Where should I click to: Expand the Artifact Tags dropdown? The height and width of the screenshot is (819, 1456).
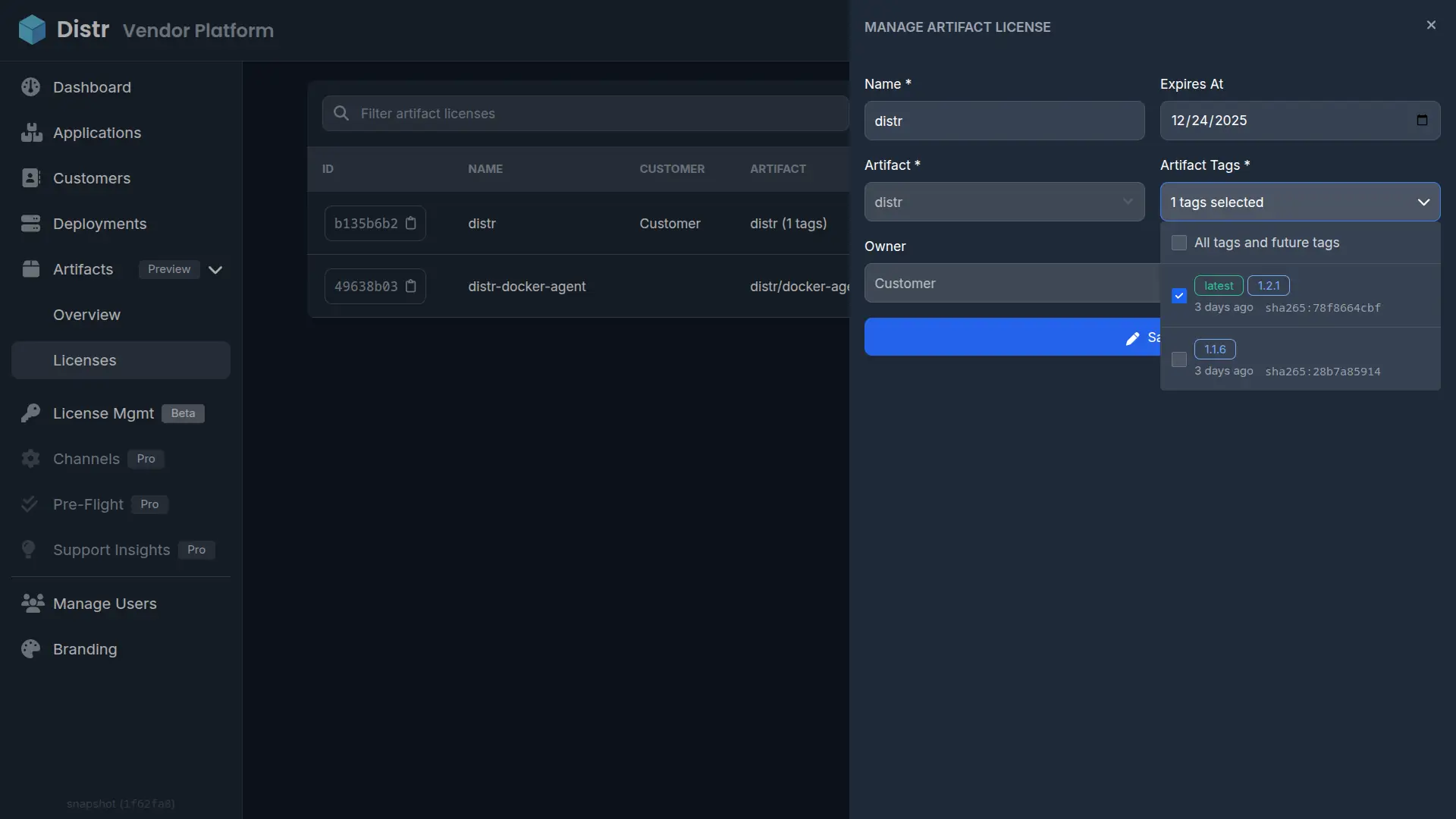(1299, 202)
